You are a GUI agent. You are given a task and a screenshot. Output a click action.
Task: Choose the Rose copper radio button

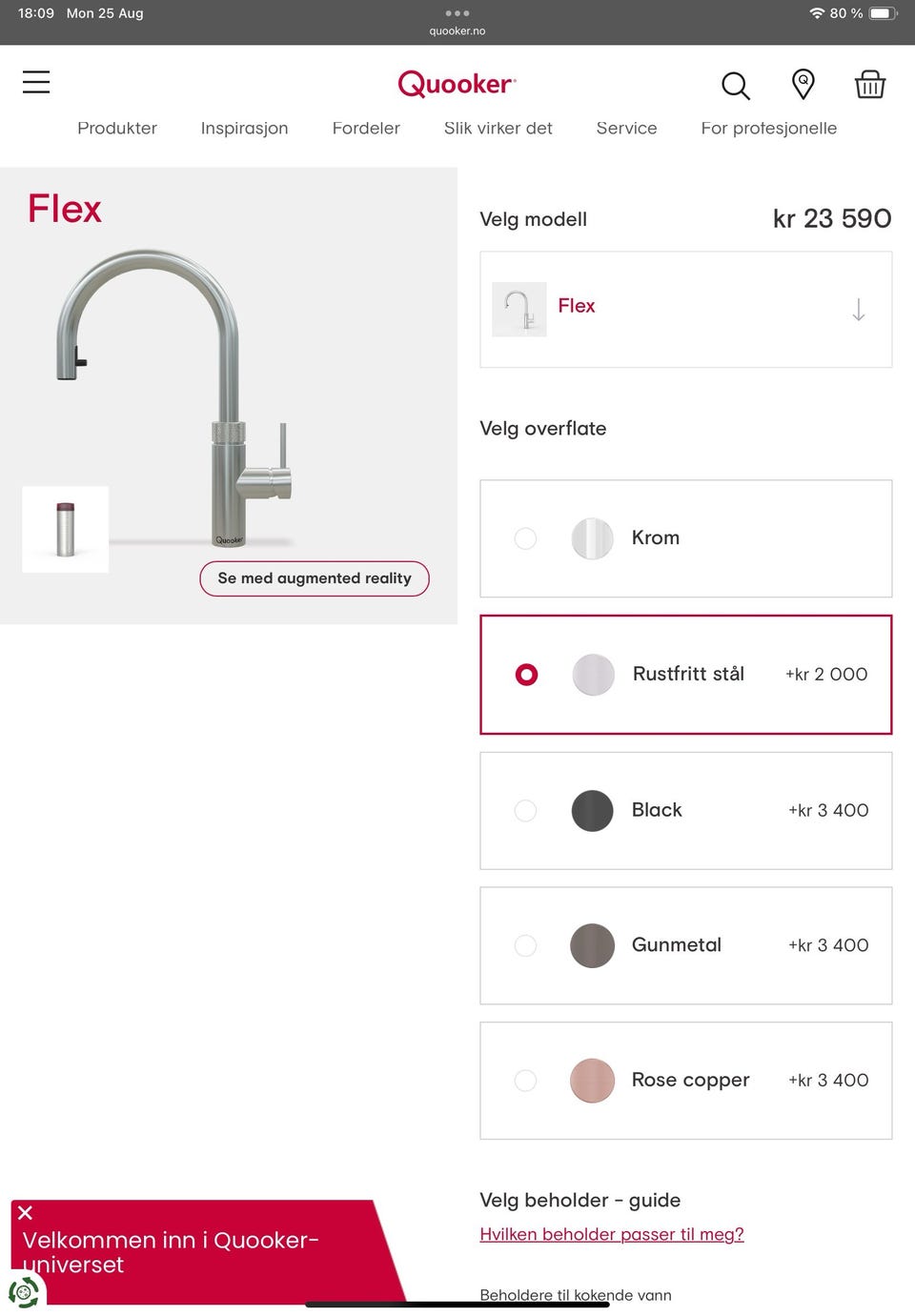pos(525,1081)
